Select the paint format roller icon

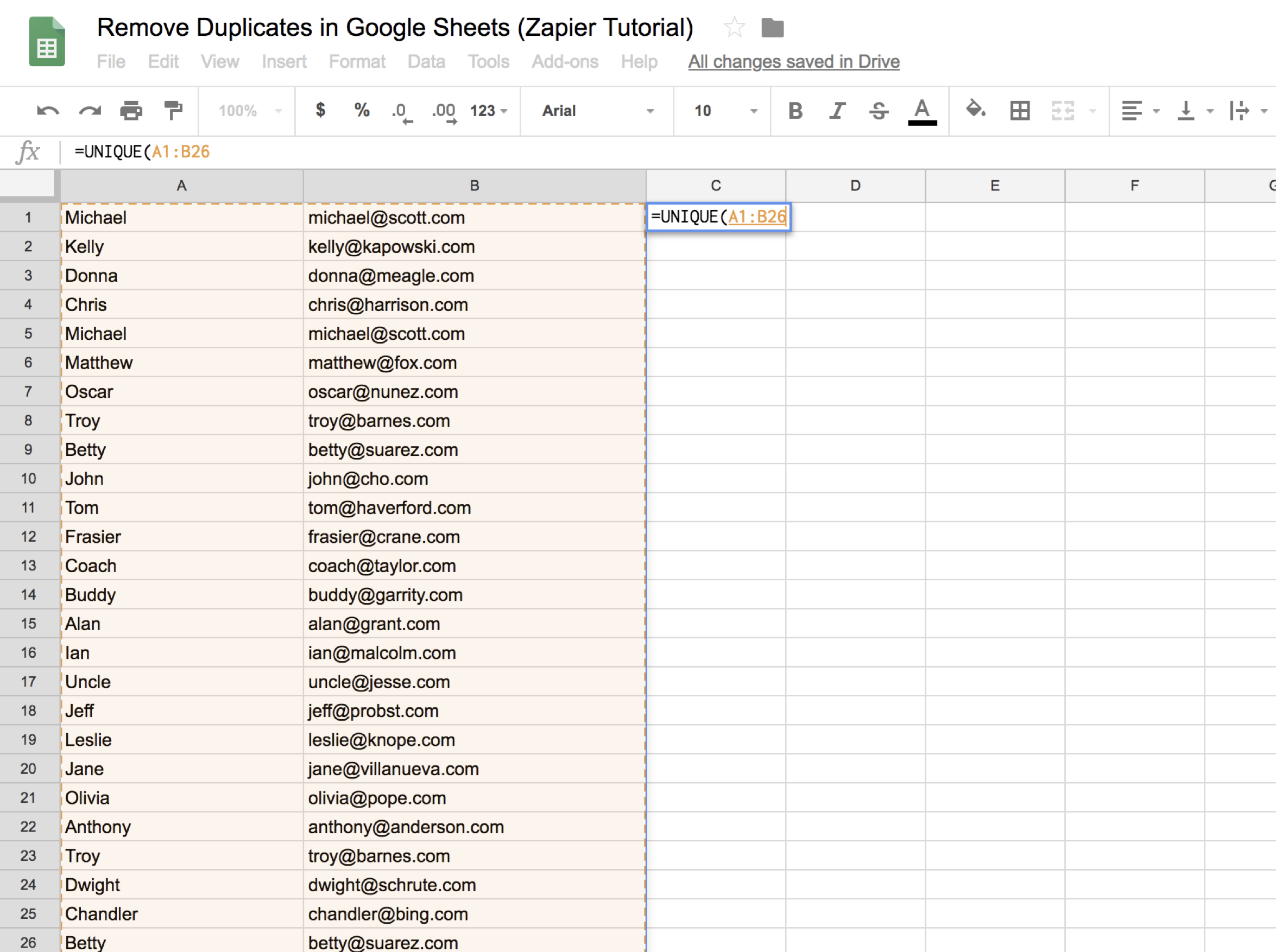(x=173, y=110)
